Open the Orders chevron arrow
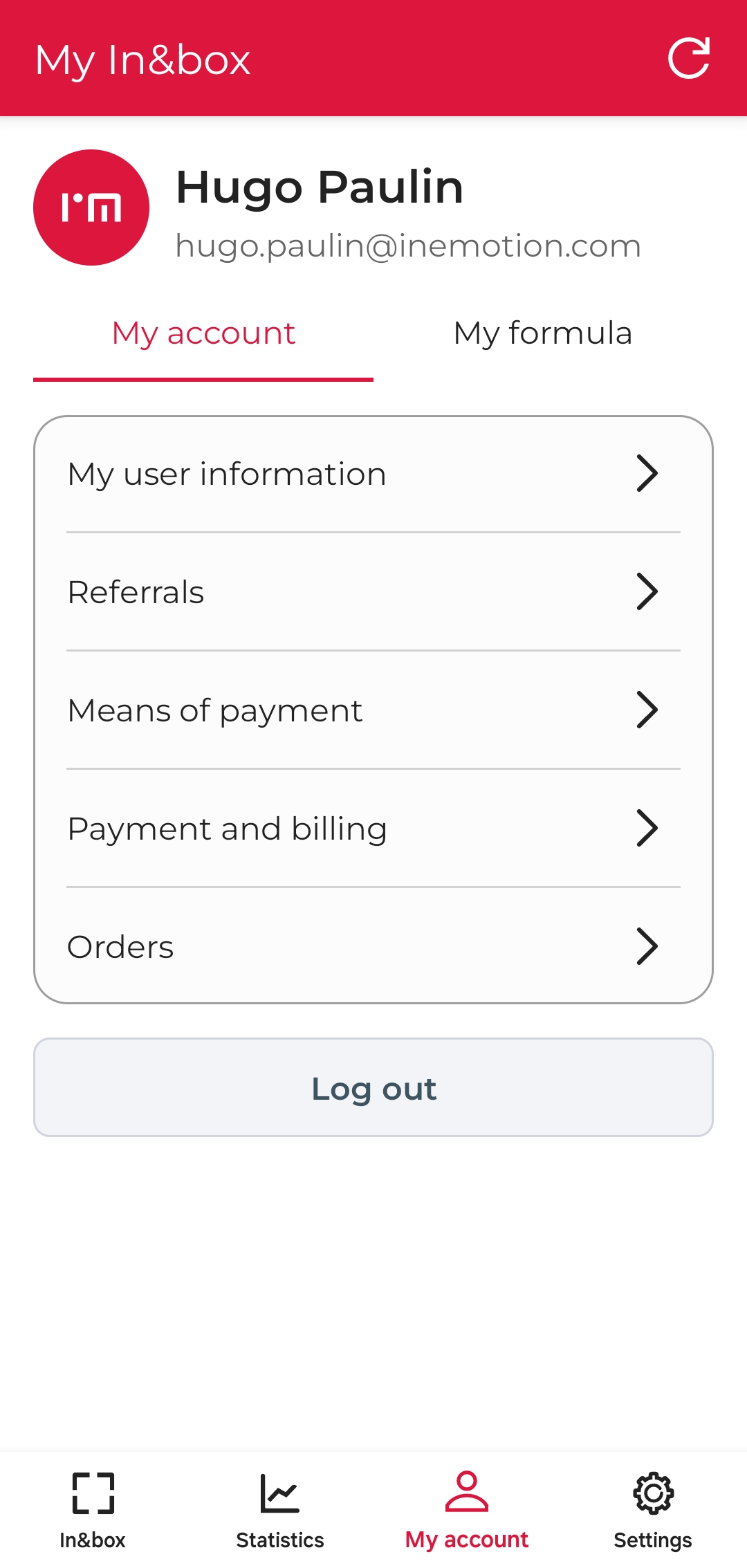747x1568 pixels. point(647,947)
